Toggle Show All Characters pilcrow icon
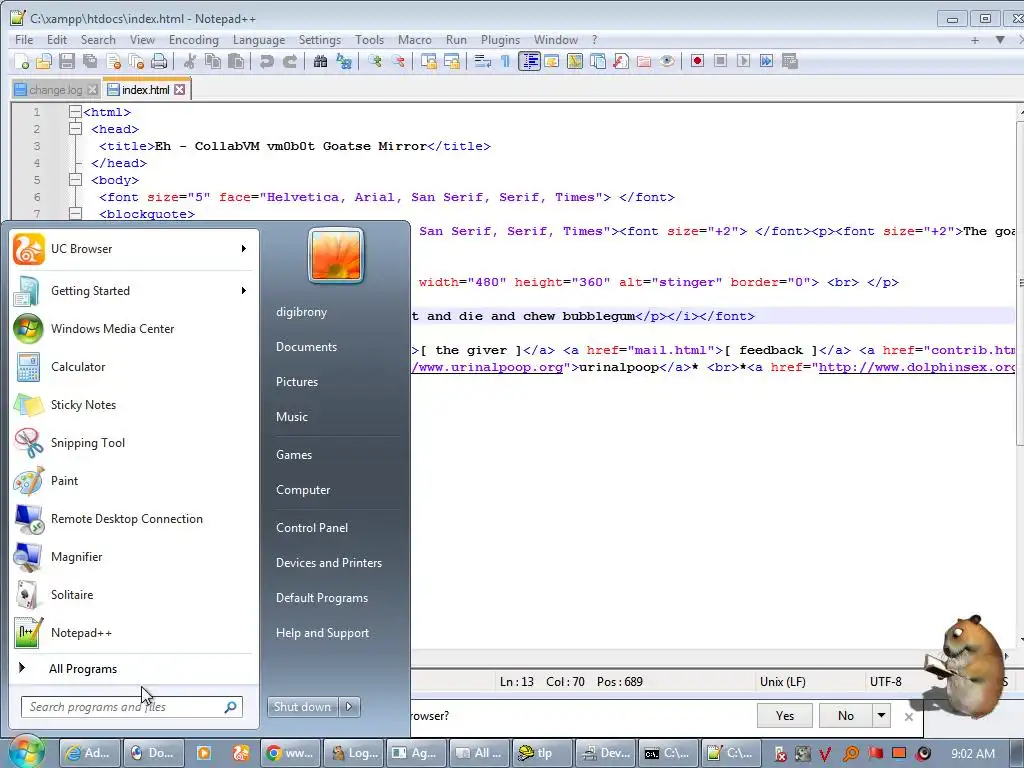This screenshot has height=768, width=1024. 505,61
